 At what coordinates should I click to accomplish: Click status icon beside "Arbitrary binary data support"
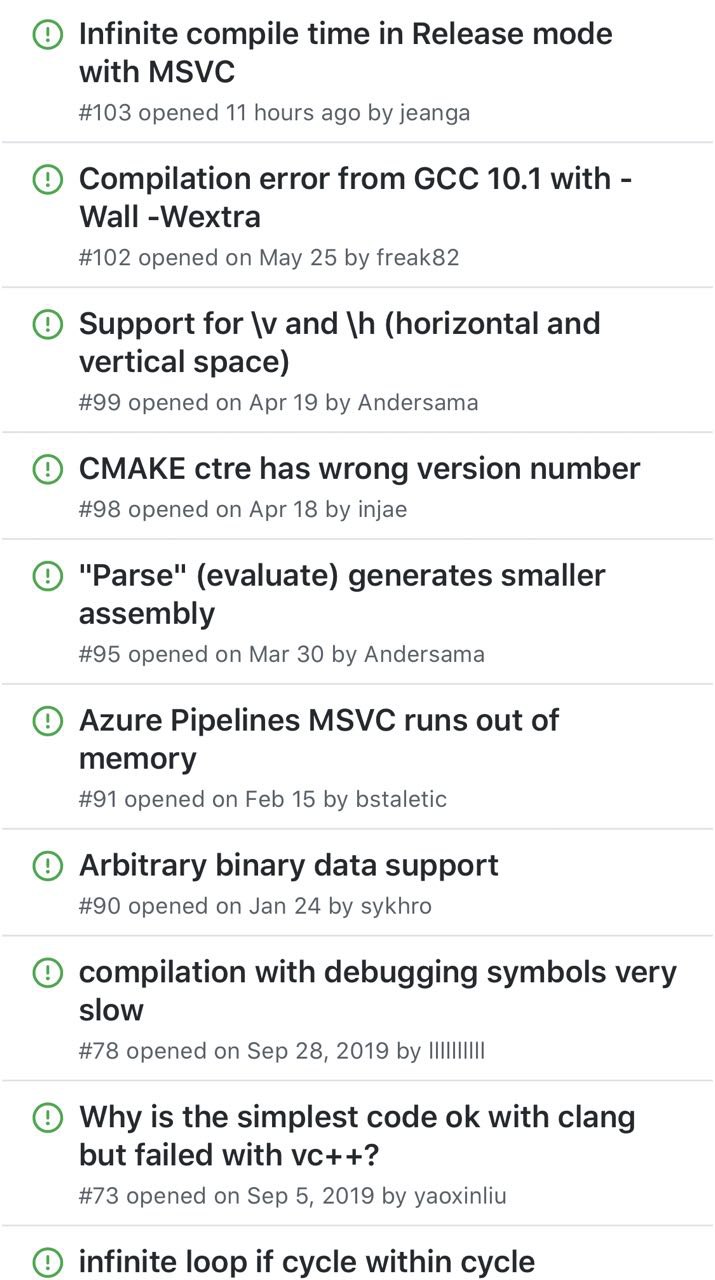point(47,866)
